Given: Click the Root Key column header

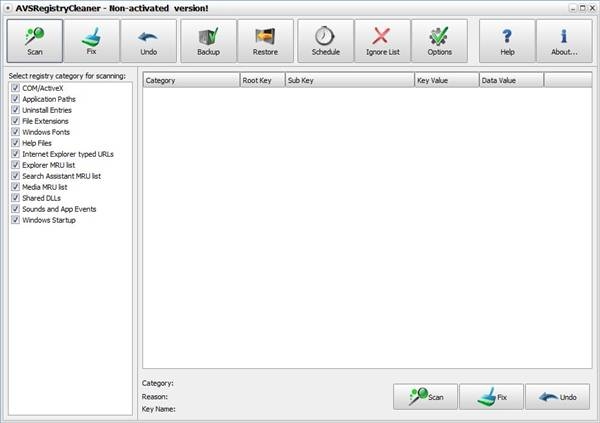Looking at the screenshot, I should pyautogui.click(x=262, y=80).
